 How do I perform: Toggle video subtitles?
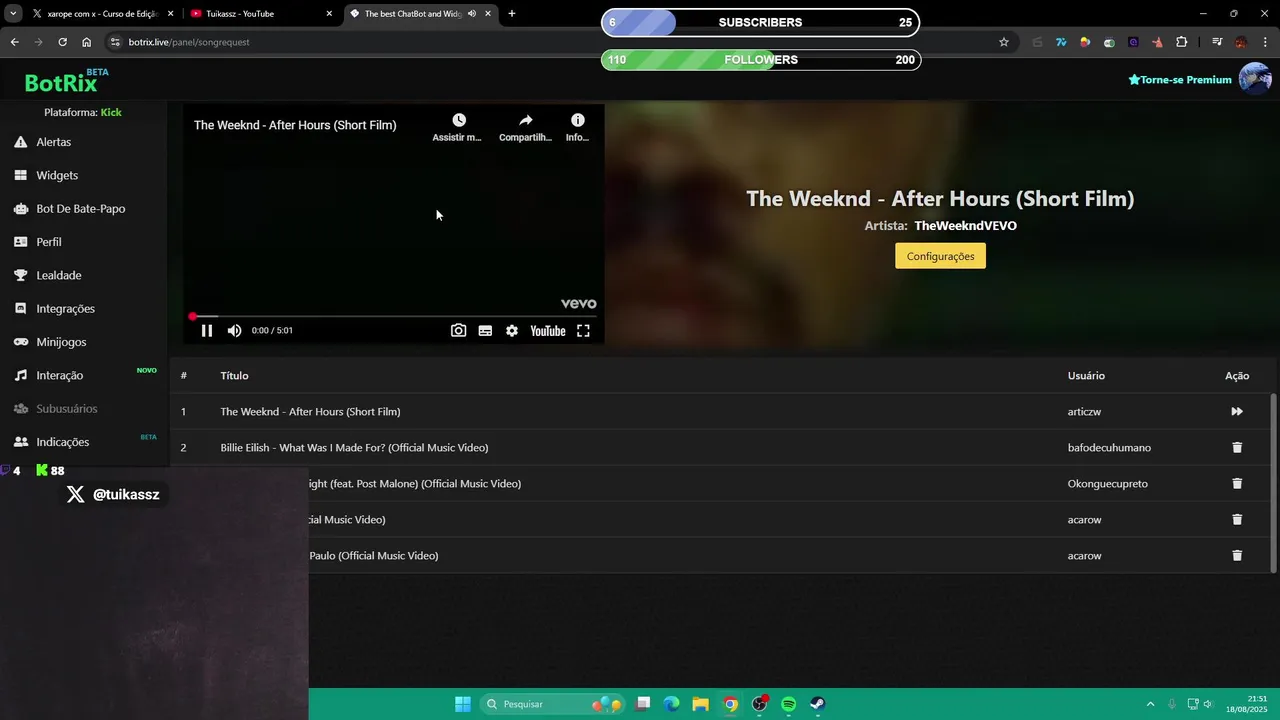485,331
